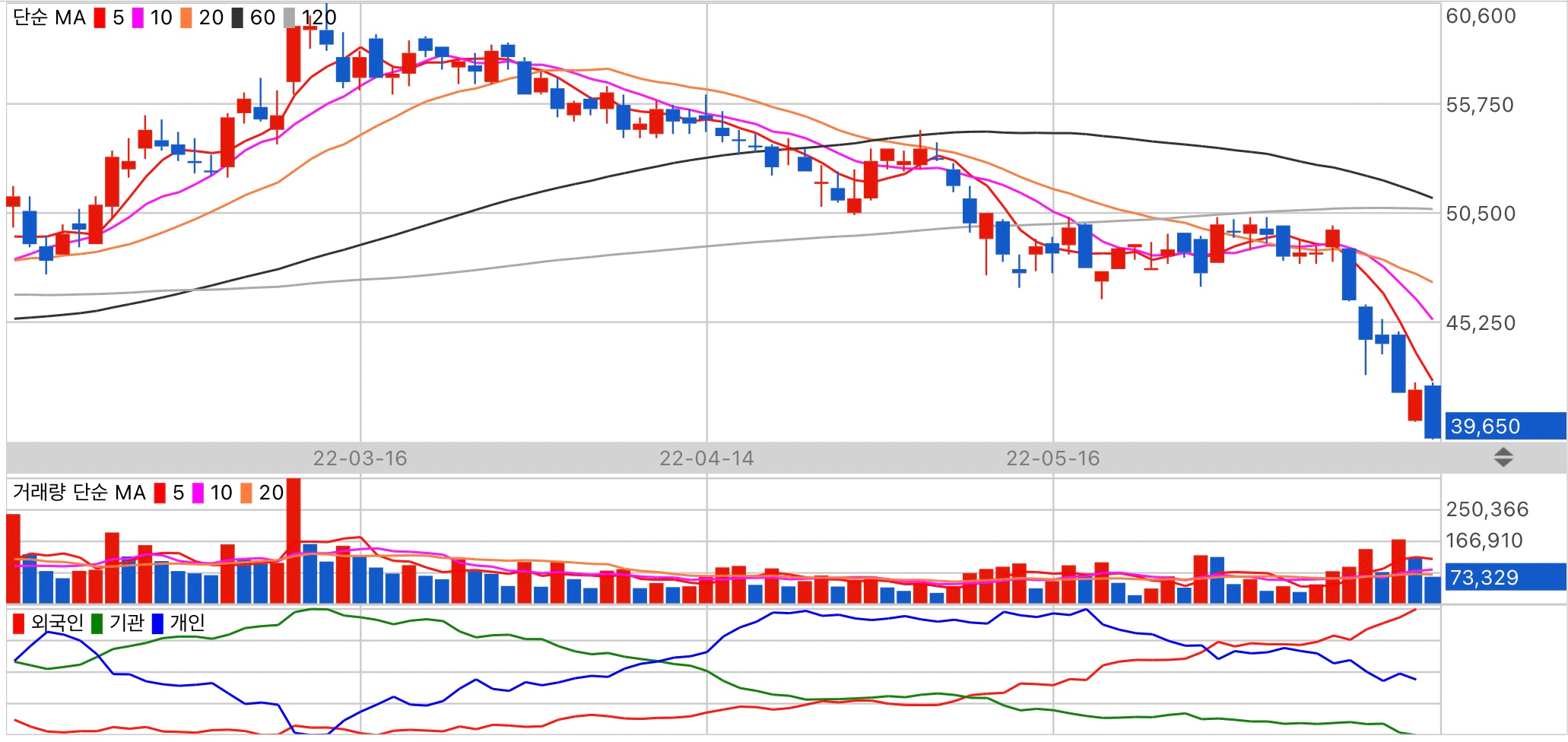The width and height of the screenshot is (1568, 742).
Task: Click the current price tag 39,650
Action: point(1505,426)
